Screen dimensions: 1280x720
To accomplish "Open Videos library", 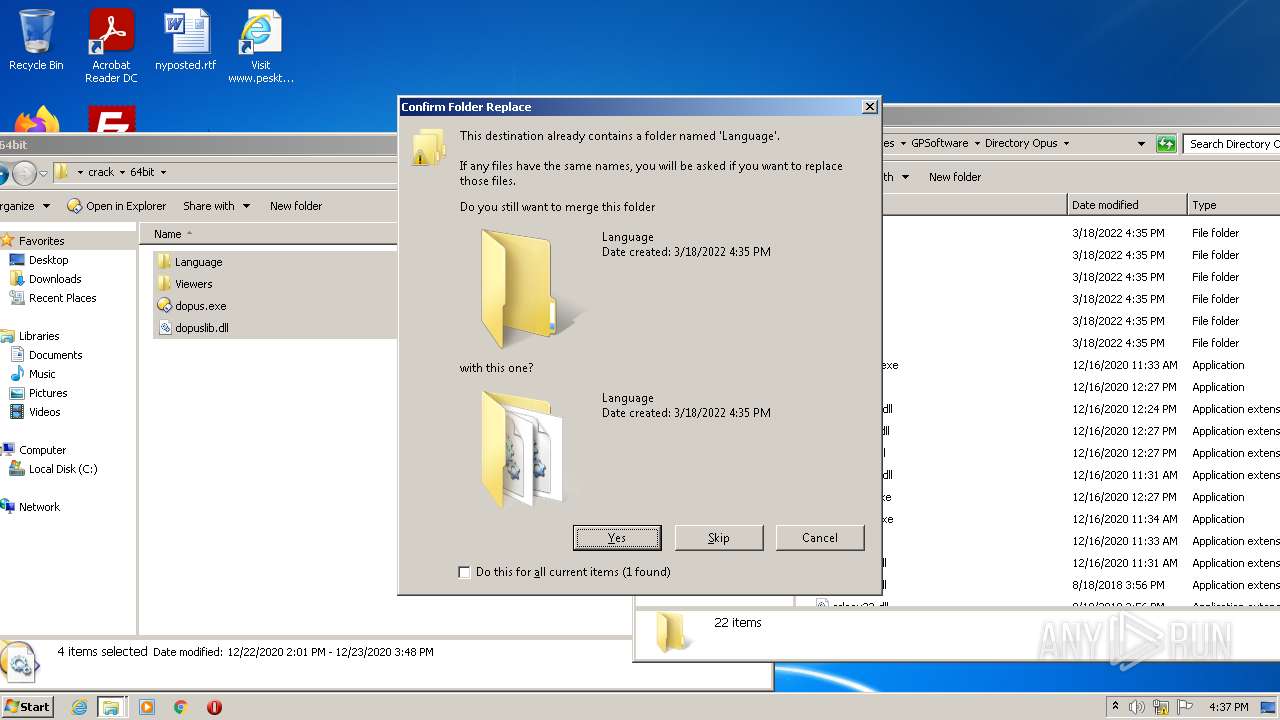I will pos(44,412).
